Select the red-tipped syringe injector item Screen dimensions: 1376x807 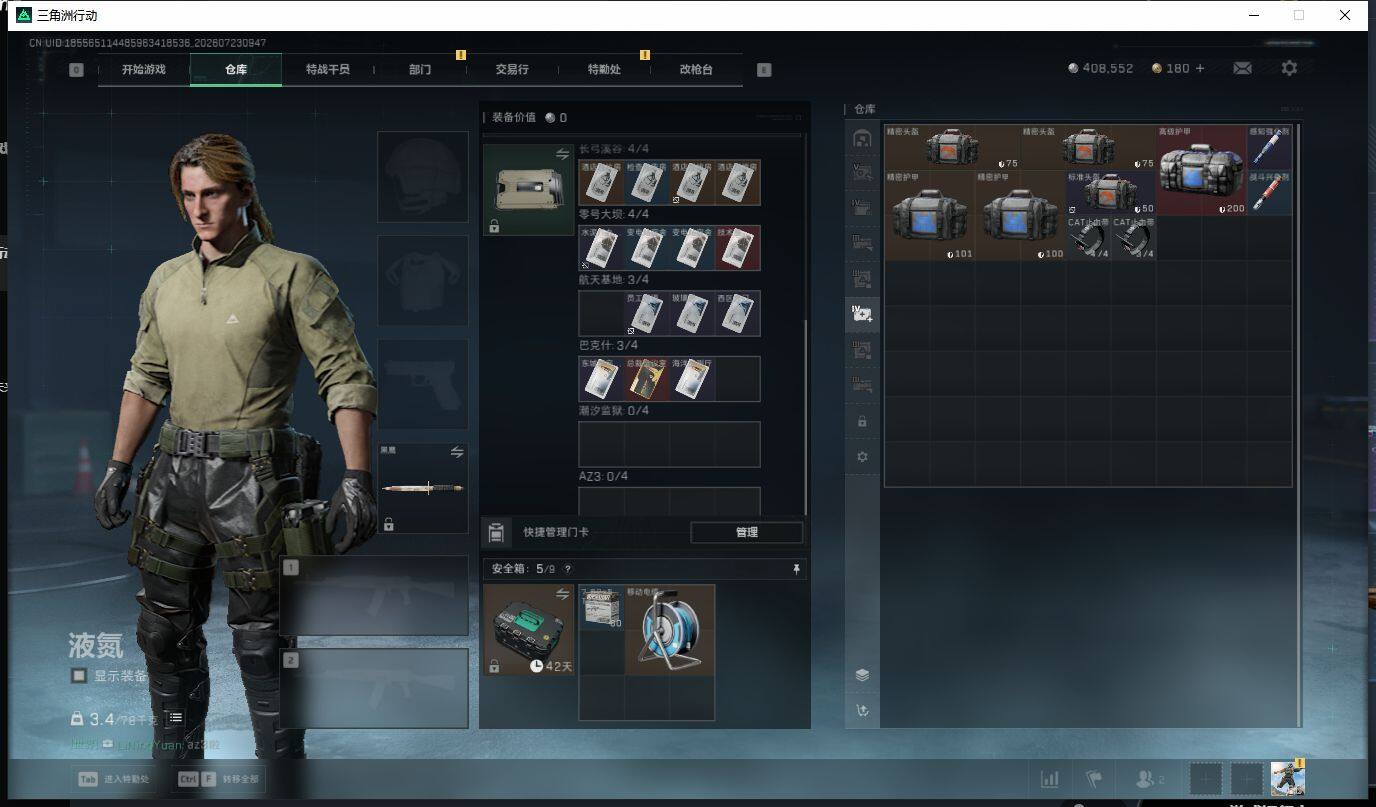[1269, 193]
